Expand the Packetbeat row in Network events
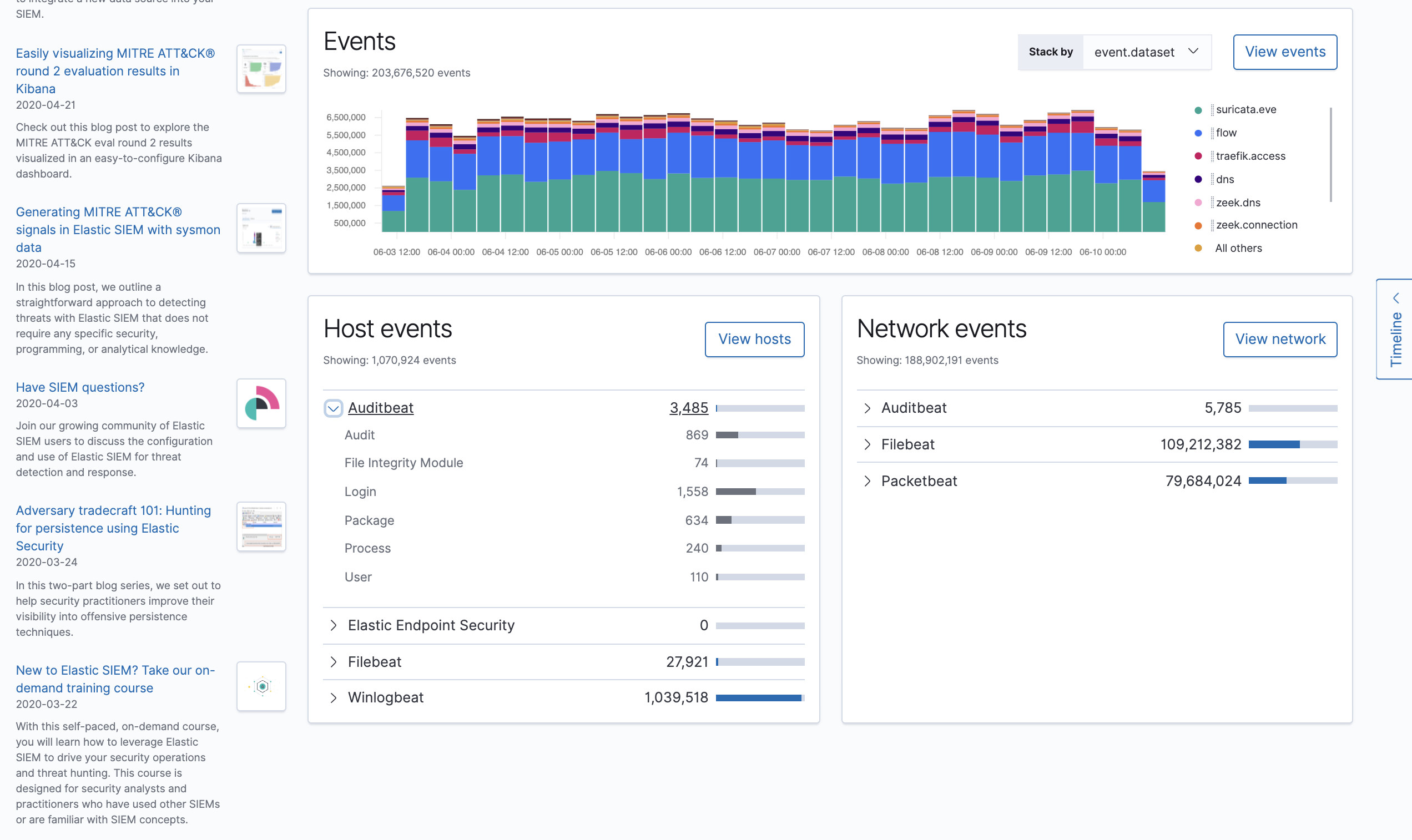 pos(867,480)
